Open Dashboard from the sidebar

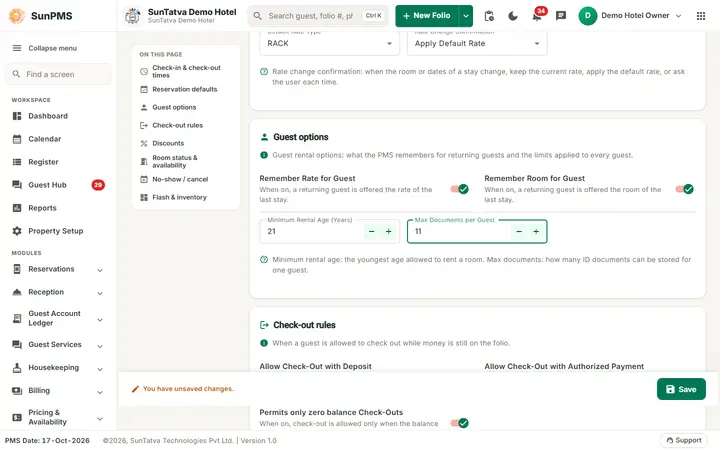coord(58,116)
